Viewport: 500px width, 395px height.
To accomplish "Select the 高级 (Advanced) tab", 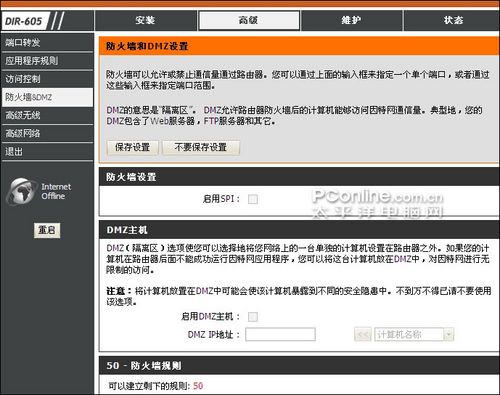I will (x=249, y=20).
